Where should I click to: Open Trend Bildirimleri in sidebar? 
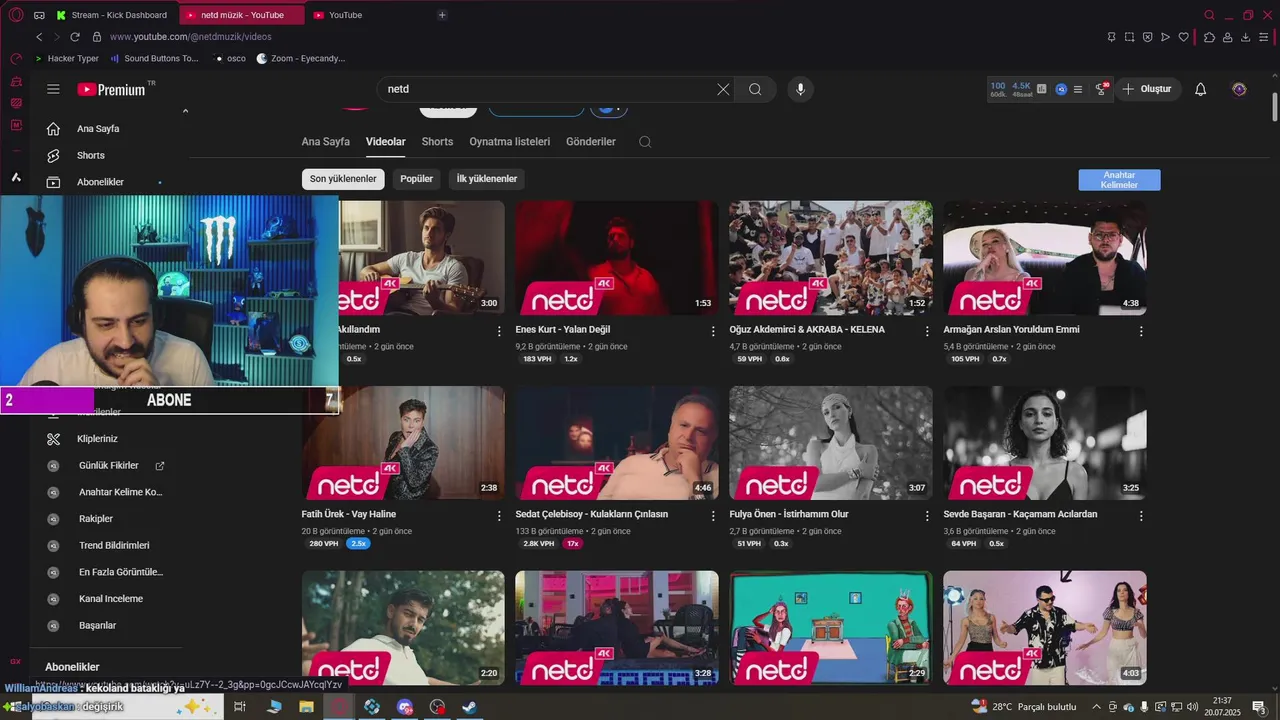click(x=114, y=546)
